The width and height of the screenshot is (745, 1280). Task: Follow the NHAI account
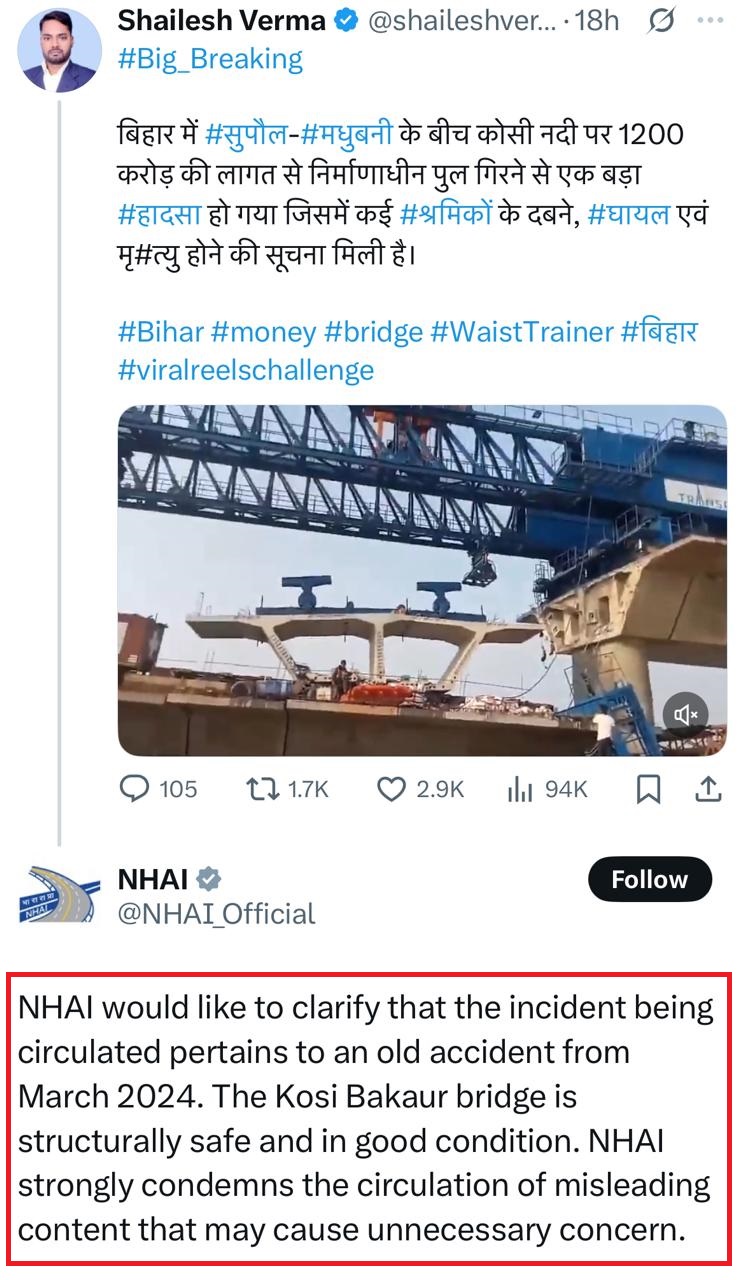coord(649,880)
